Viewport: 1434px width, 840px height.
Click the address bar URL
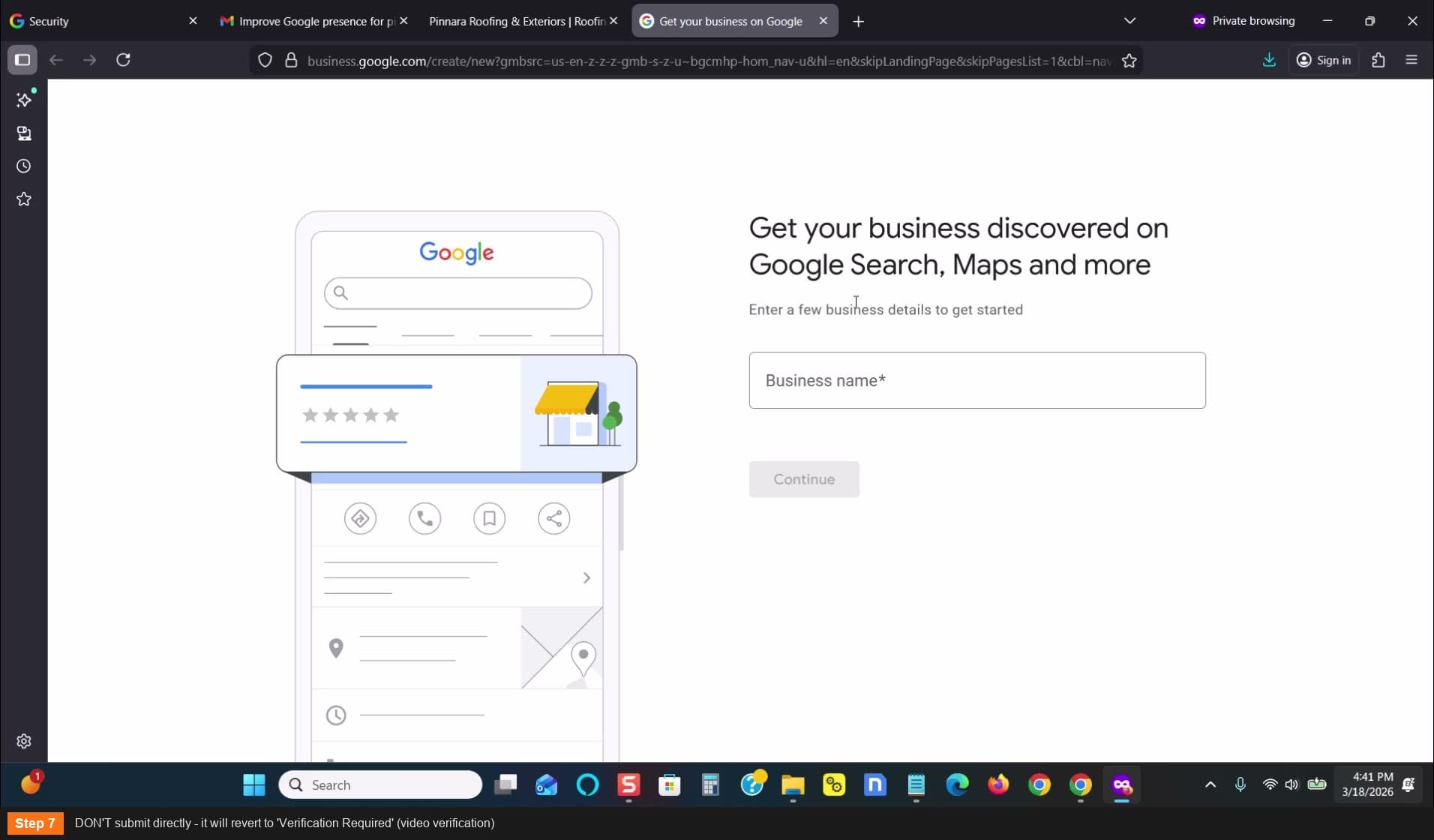point(708,61)
